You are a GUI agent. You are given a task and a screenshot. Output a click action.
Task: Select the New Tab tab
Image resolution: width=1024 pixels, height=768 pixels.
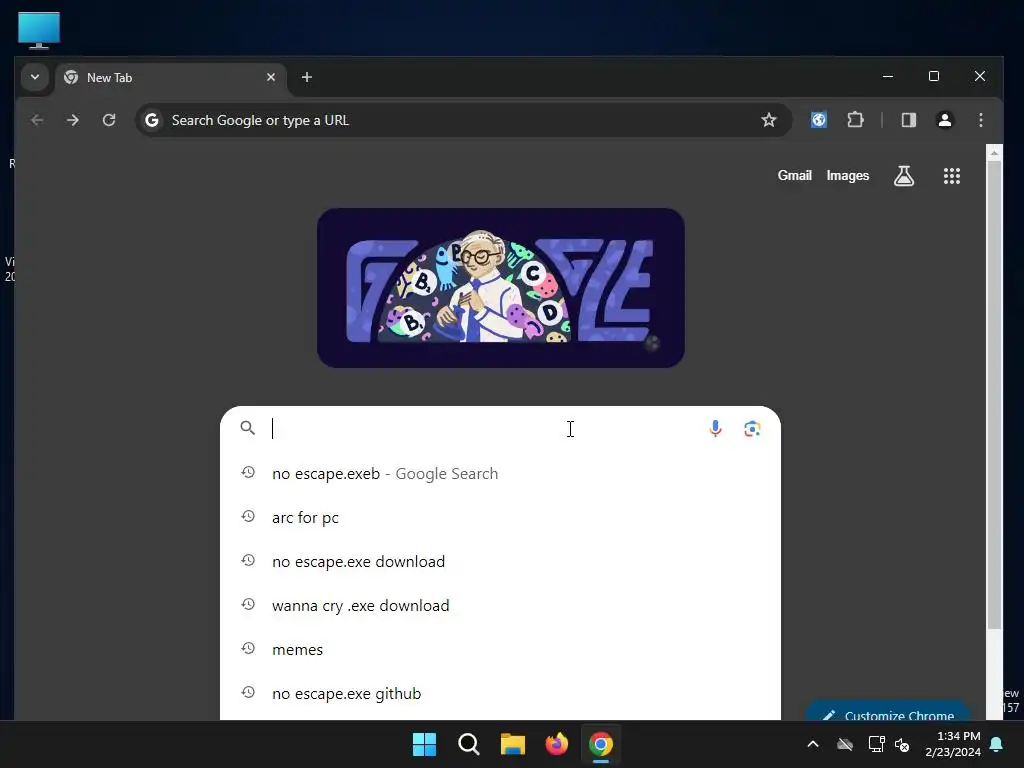[x=171, y=78]
